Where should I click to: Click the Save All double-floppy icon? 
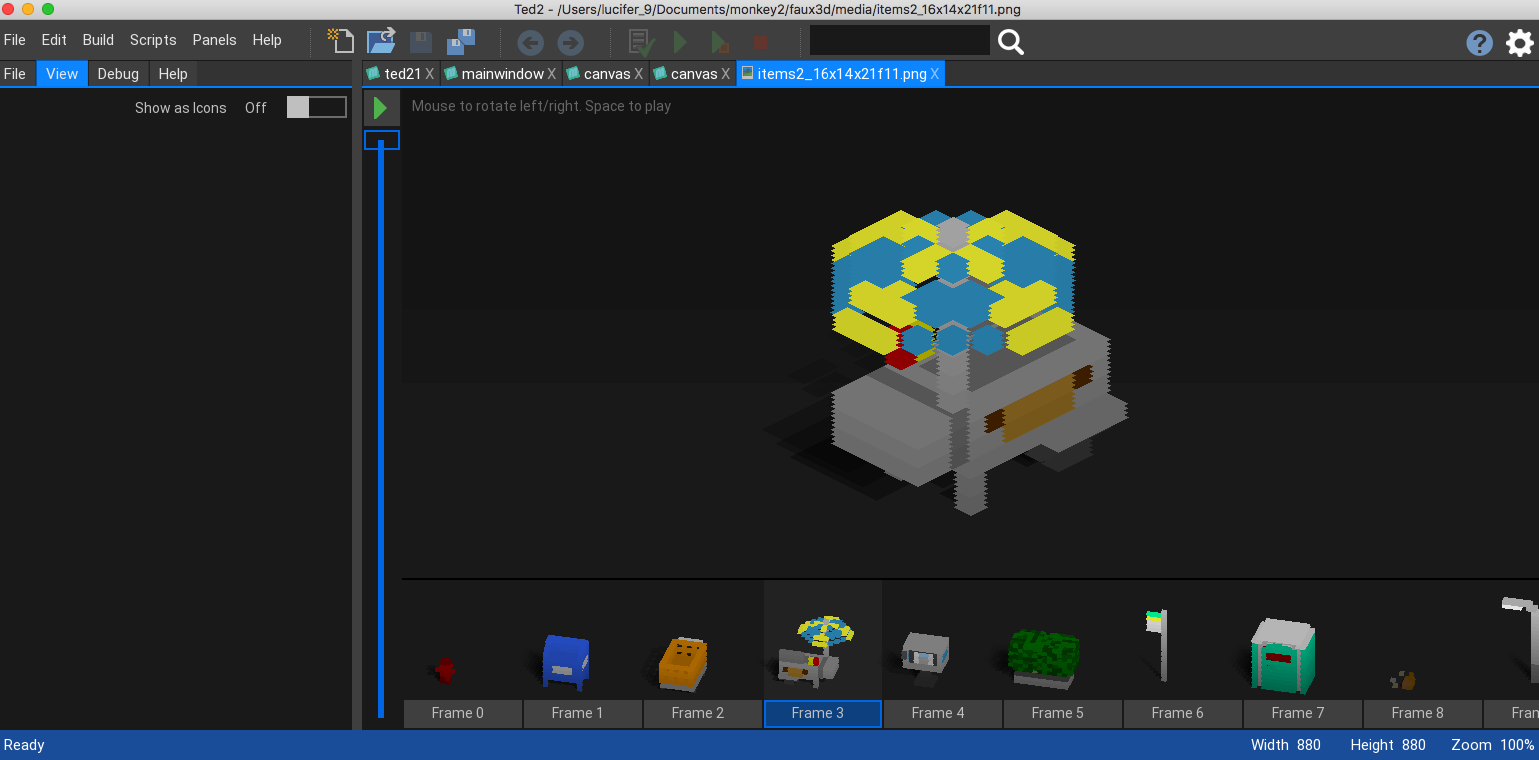coord(460,41)
